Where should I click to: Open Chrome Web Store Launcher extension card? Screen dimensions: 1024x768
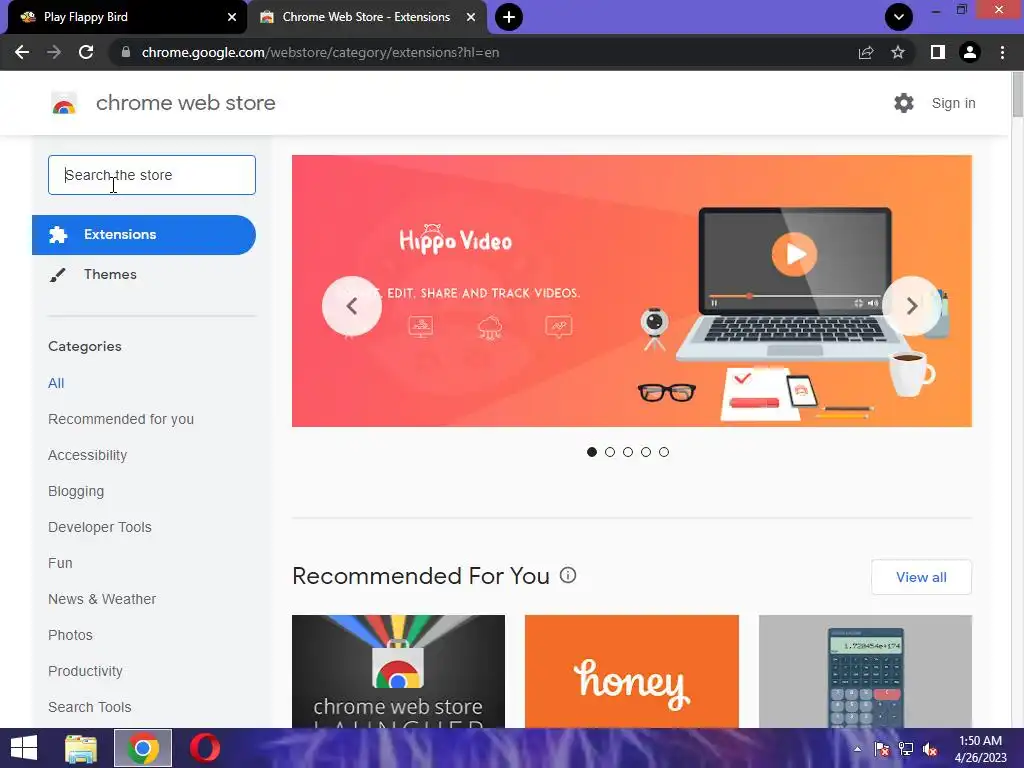point(398,671)
